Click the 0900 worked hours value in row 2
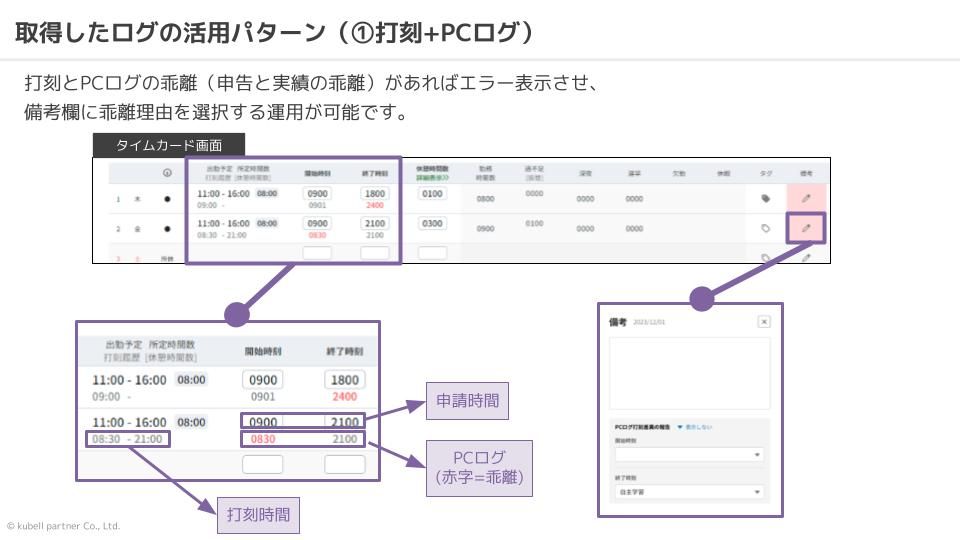This screenshot has width=960, height=540. coord(486,228)
